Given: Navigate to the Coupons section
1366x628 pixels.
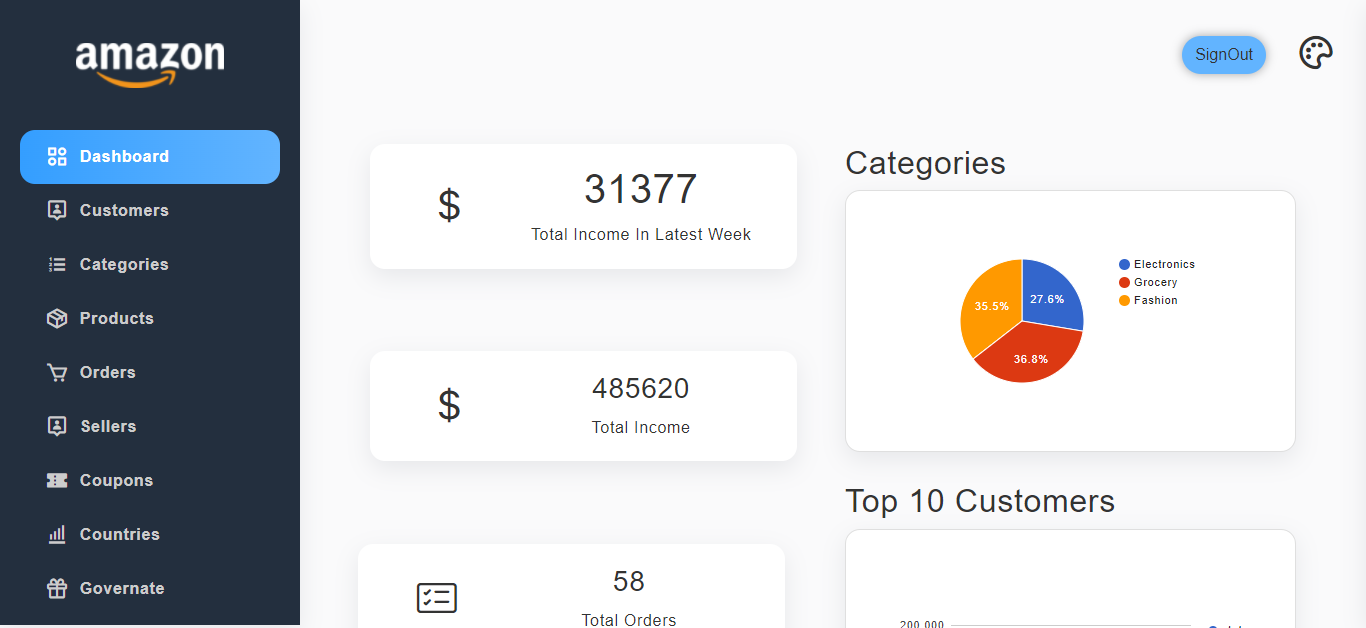Looking at the screenshot, I should pyautogui.click(x=116, y=481).
